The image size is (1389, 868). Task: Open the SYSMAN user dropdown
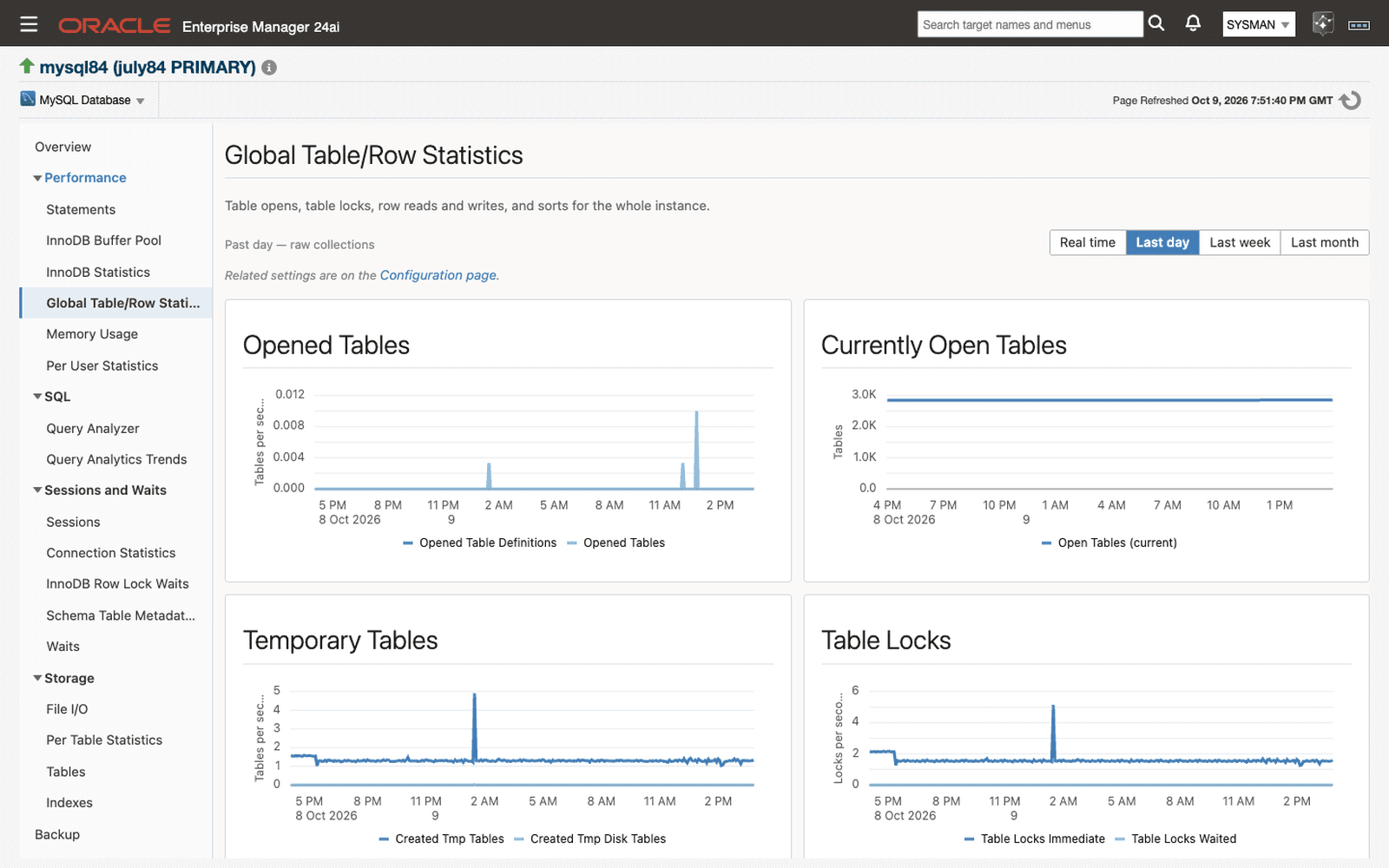(x=1259, y=24)
